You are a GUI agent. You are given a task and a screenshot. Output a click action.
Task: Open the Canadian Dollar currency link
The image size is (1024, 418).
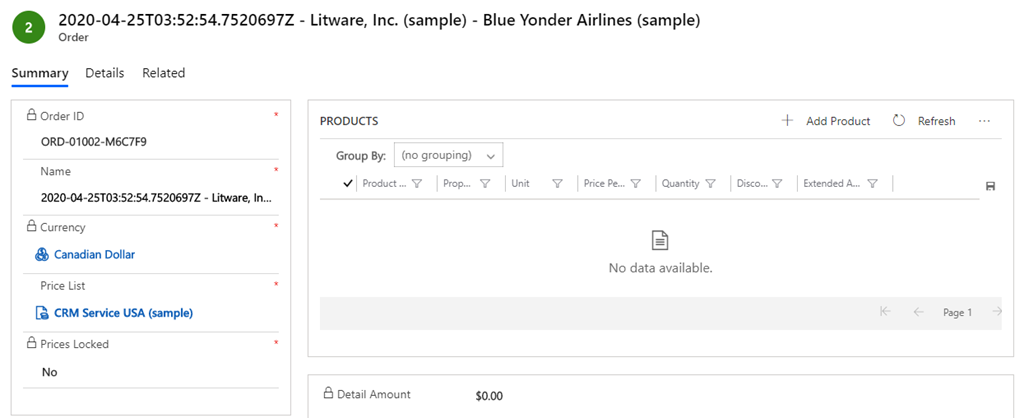click(x=94, y=255)
